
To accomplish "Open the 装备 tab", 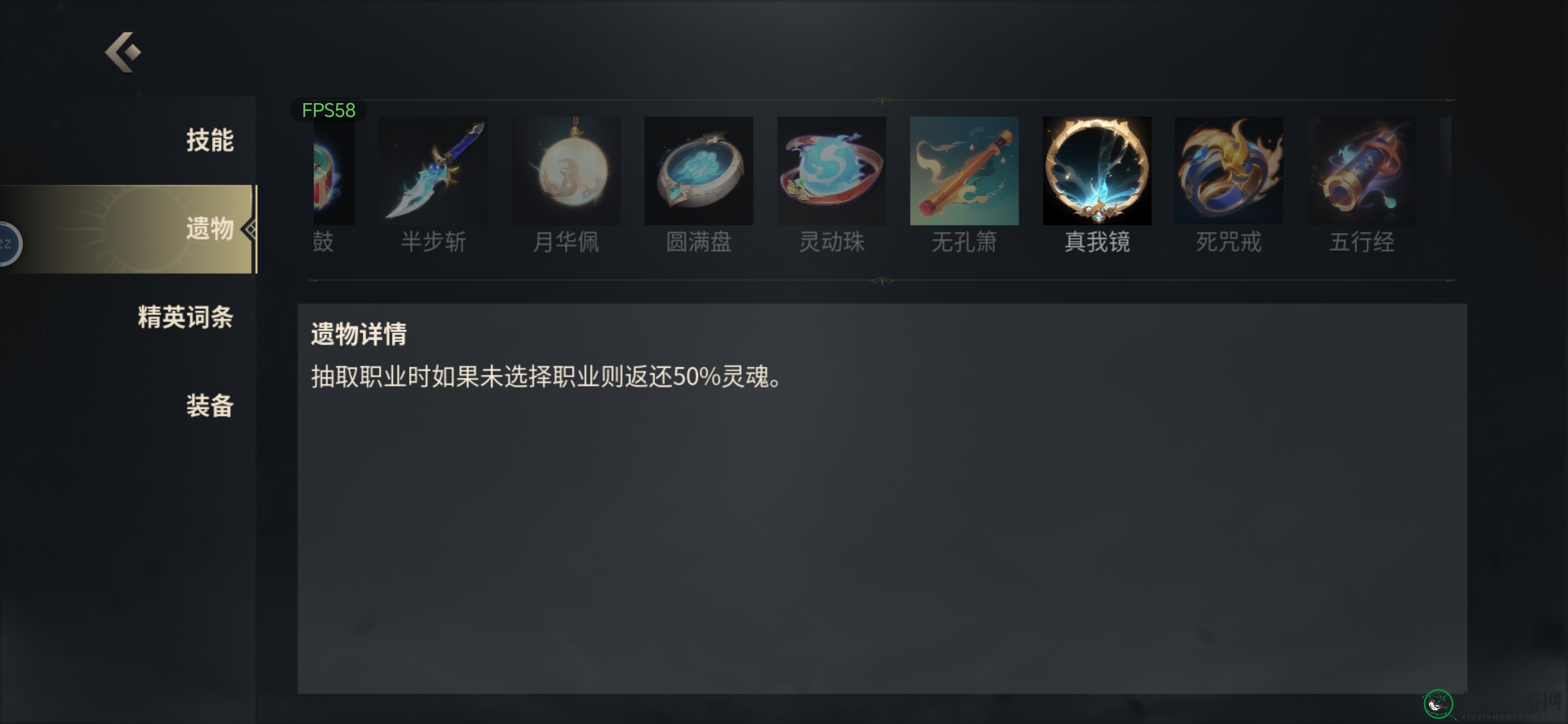I will (x=209, y=406).
